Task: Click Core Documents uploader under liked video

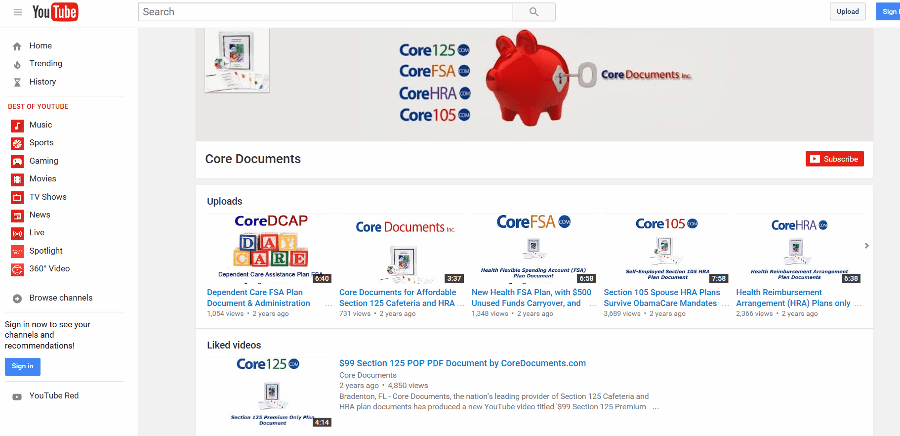Action: (x=368, y=375)
